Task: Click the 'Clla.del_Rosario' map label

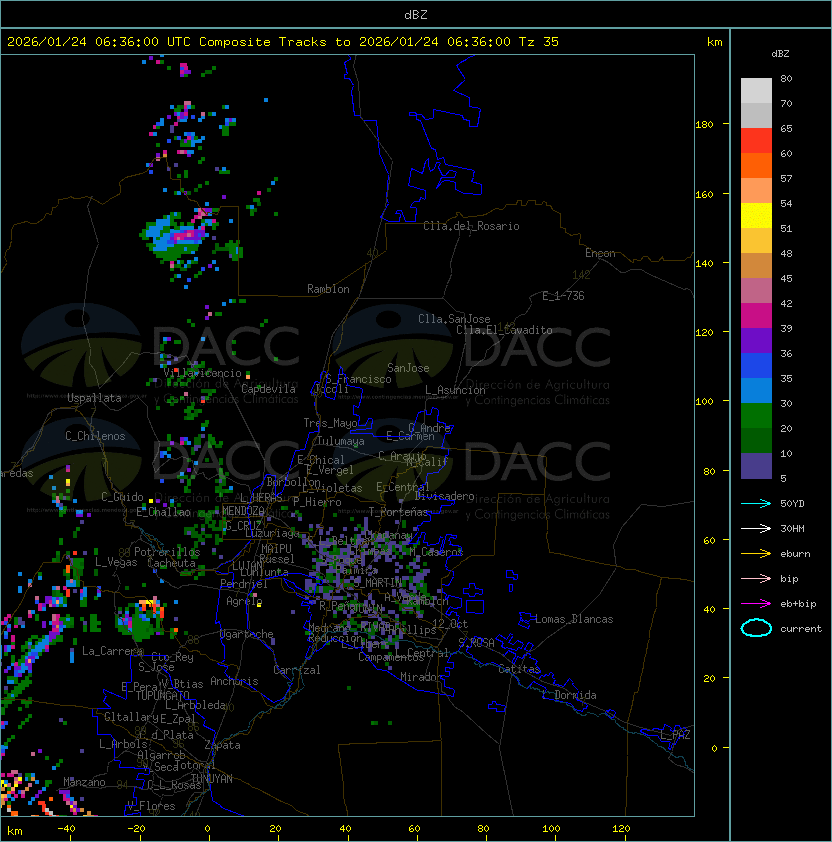Action: pyautogui.click(x=471, y=226)
